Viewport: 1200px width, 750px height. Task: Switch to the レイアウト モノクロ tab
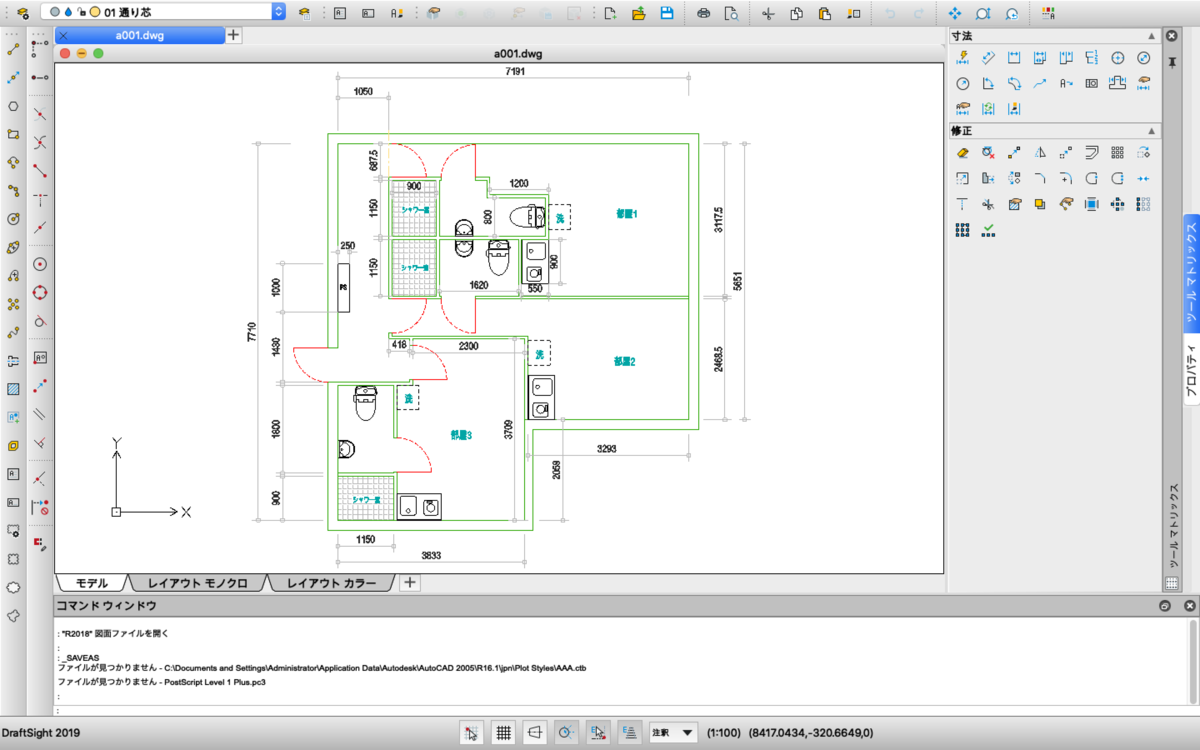pyautogui.click(x=197, y=583)
